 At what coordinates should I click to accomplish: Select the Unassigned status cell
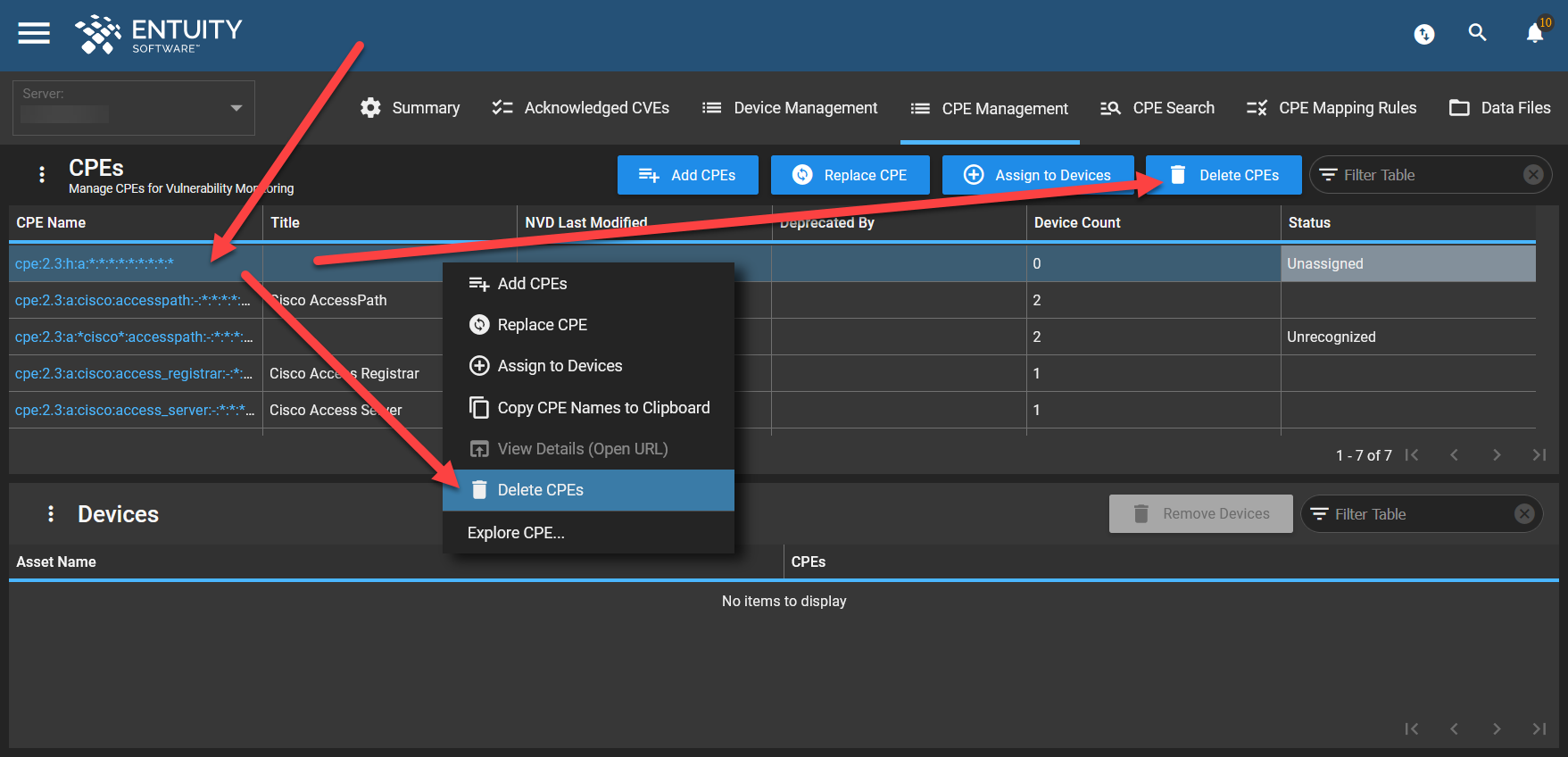(x=1408, y=263)
